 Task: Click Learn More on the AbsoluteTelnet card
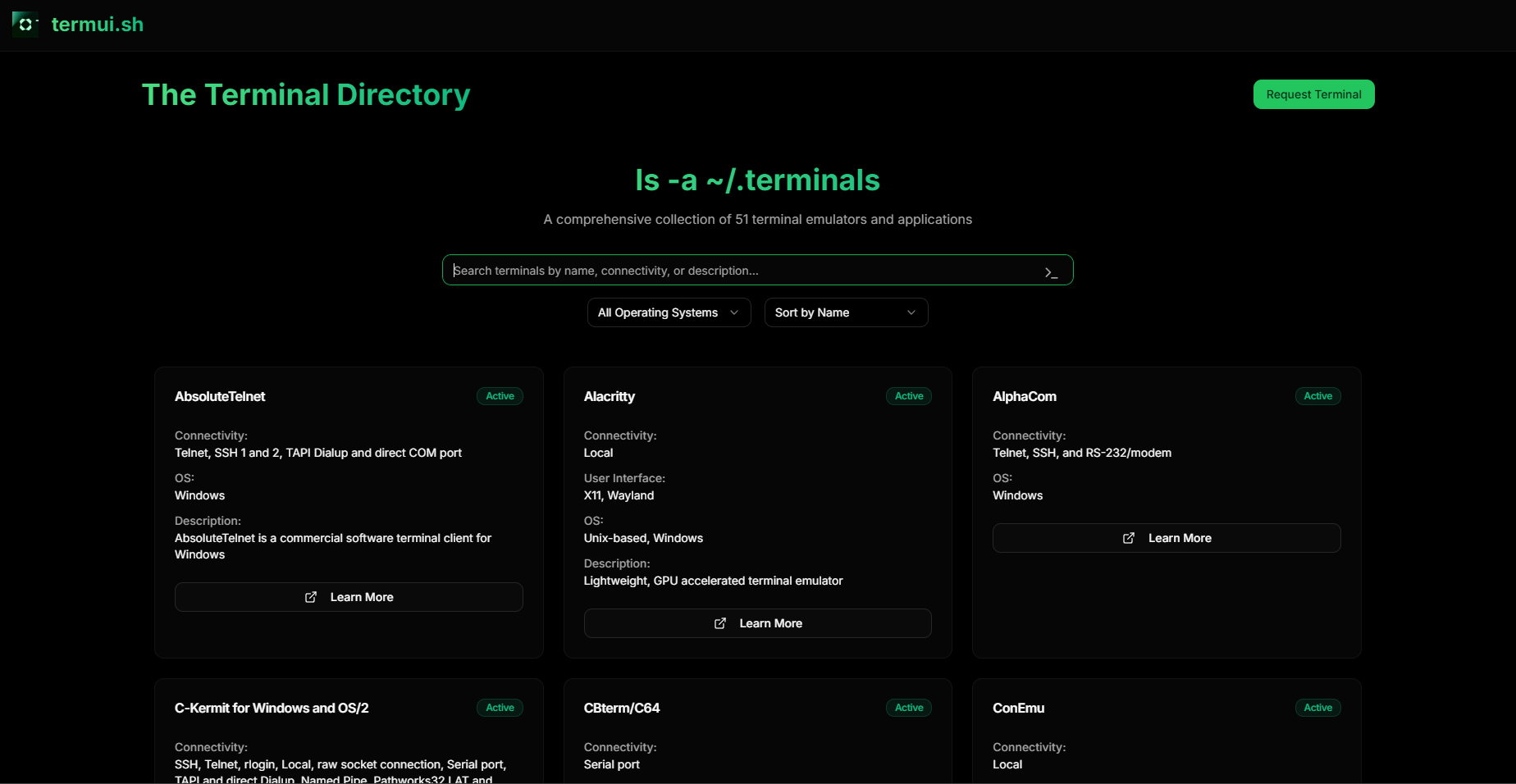[x=348, y=597]
